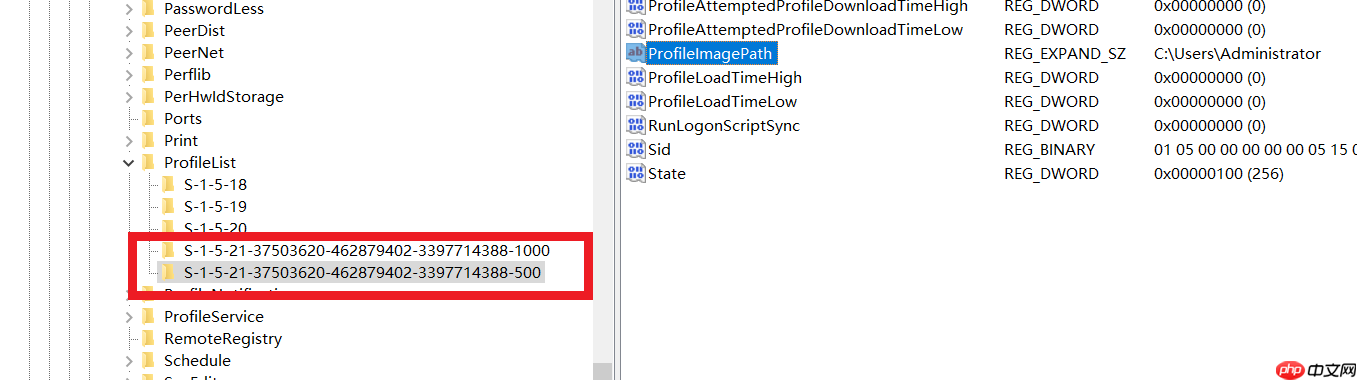
Task: Click the ProfileLoadTimeLow DWORD icon
Action: click(x=635, y=101)
